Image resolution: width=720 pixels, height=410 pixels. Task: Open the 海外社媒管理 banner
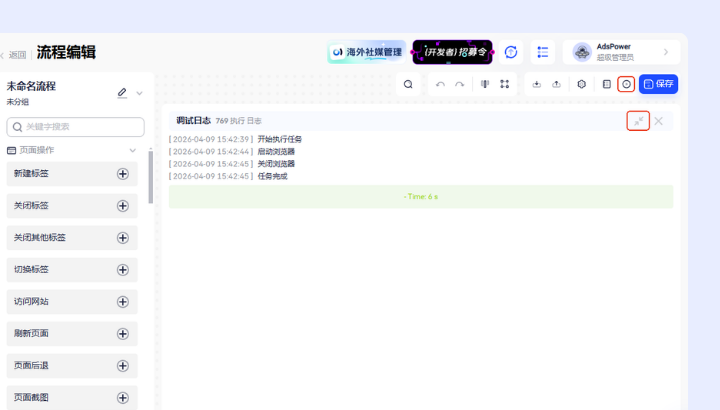(x=366, y=52)
